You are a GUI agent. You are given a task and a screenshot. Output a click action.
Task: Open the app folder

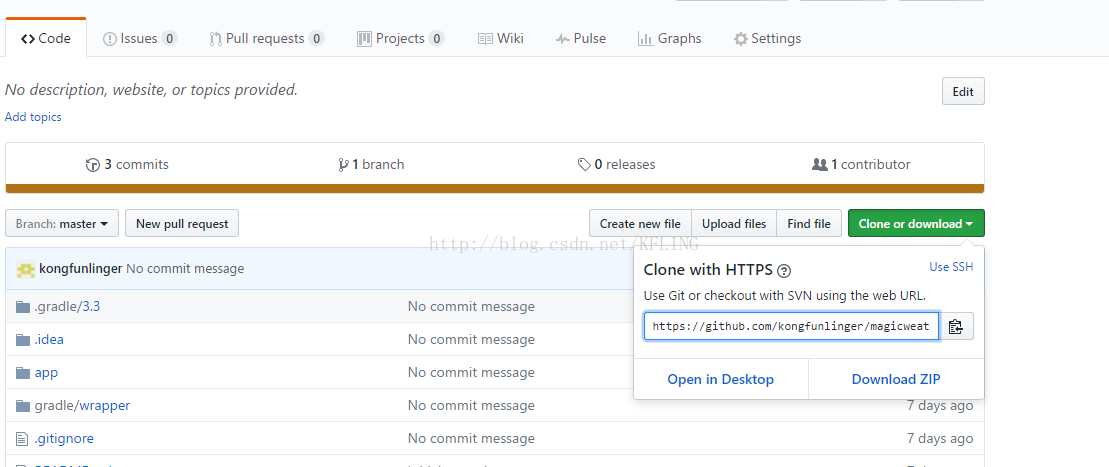tap(46, 373)
